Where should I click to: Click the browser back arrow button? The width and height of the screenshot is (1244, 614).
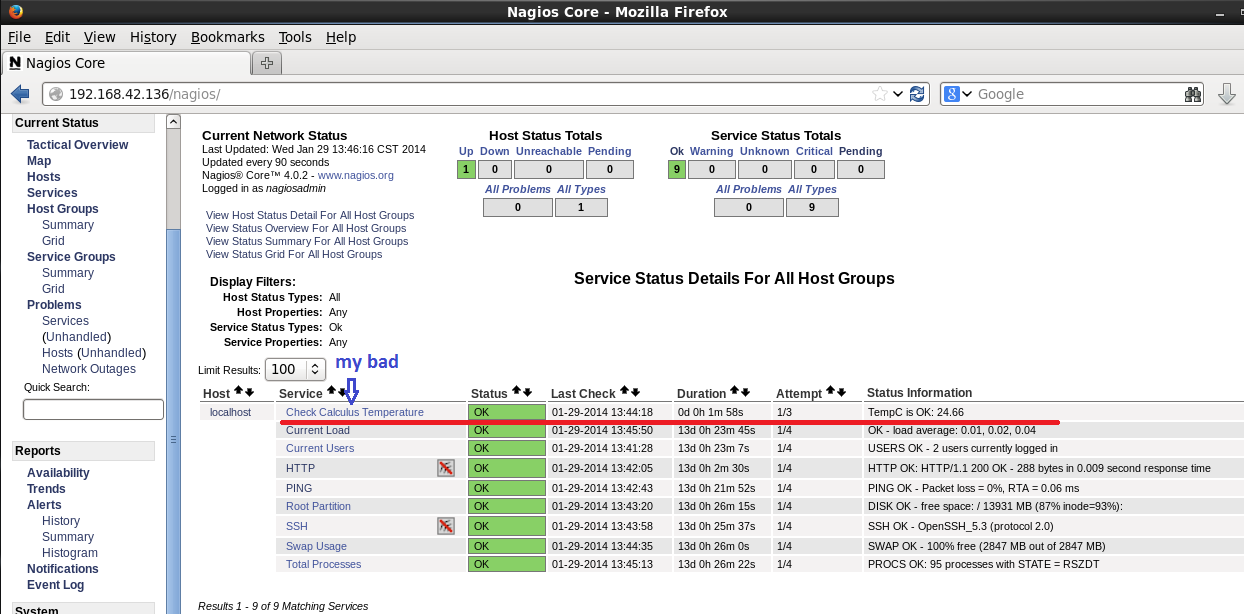(20, 94)
